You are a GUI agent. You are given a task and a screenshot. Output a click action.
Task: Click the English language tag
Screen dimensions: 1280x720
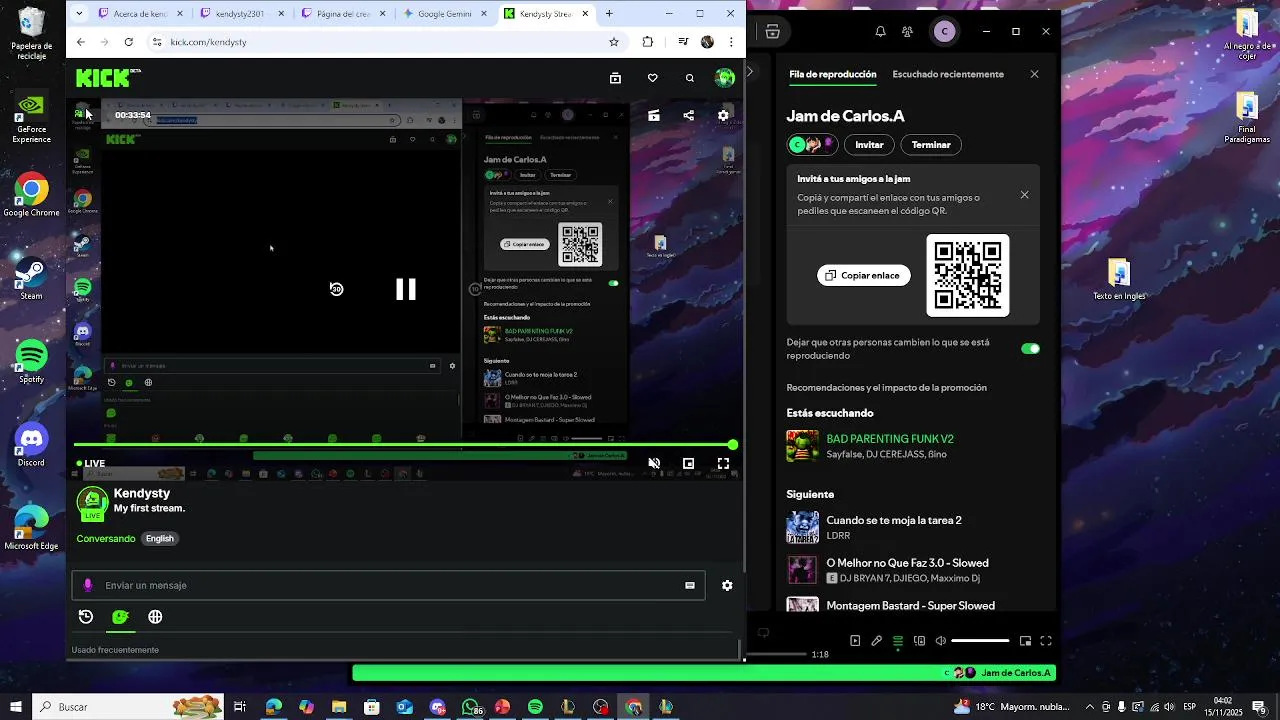tap(160, 538)
